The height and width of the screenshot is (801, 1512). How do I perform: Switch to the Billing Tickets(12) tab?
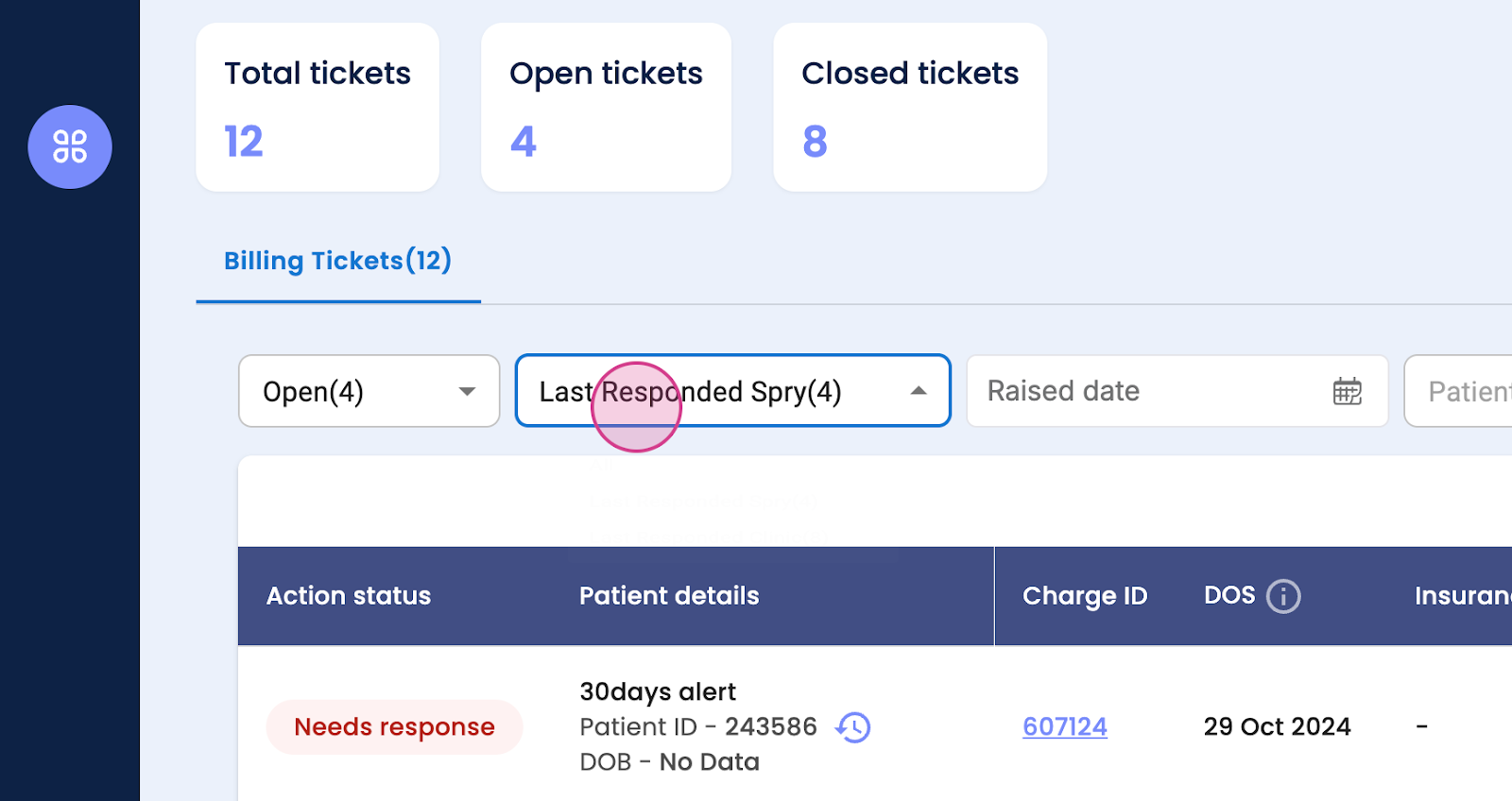click(x=337, y=261)
